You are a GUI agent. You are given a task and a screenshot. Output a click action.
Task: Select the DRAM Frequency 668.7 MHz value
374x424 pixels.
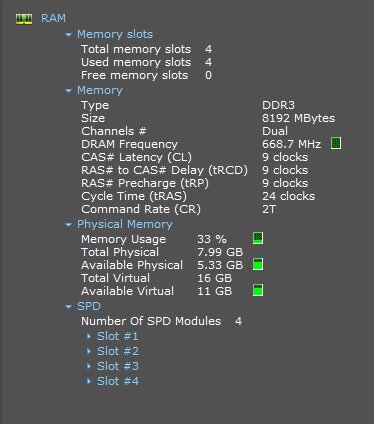292,144
